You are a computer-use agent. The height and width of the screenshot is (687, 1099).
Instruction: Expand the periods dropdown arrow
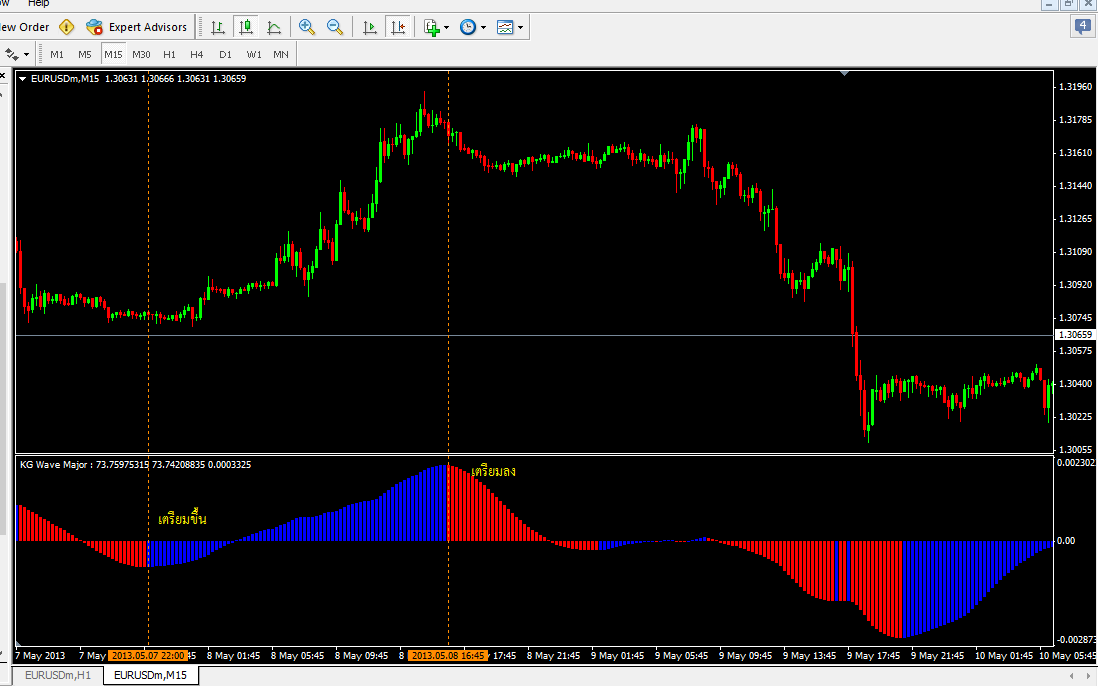point(484,28)
